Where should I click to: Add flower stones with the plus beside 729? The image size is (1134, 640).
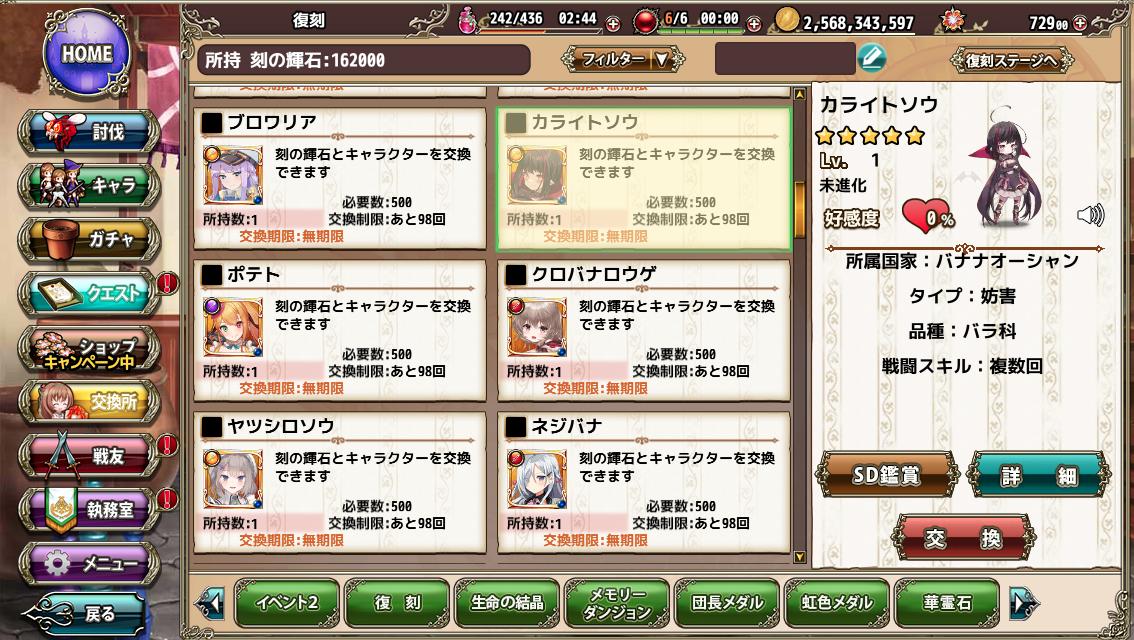tap(1080, 23)
